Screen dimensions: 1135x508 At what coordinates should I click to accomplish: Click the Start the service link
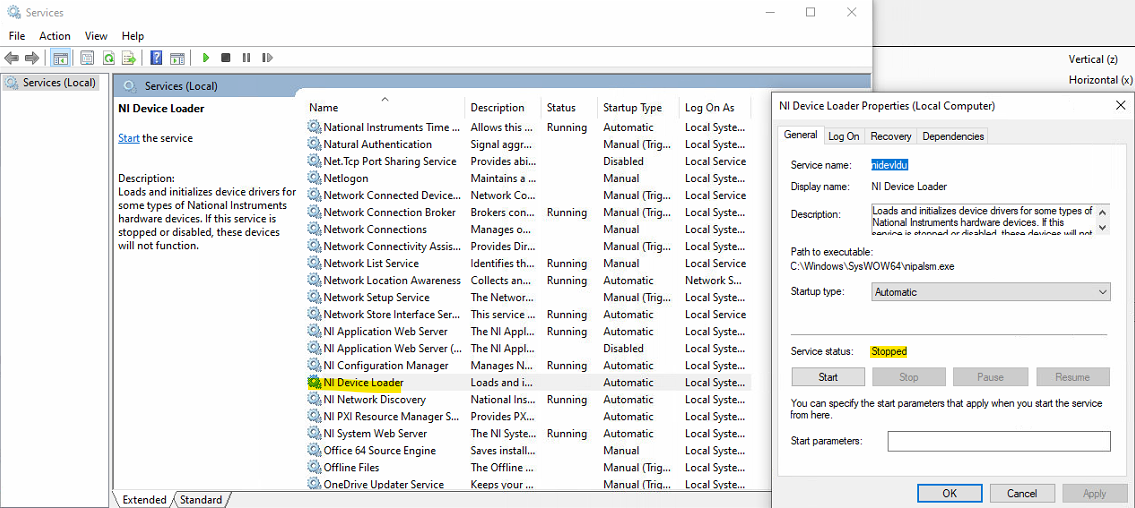[x=129, y=137]
